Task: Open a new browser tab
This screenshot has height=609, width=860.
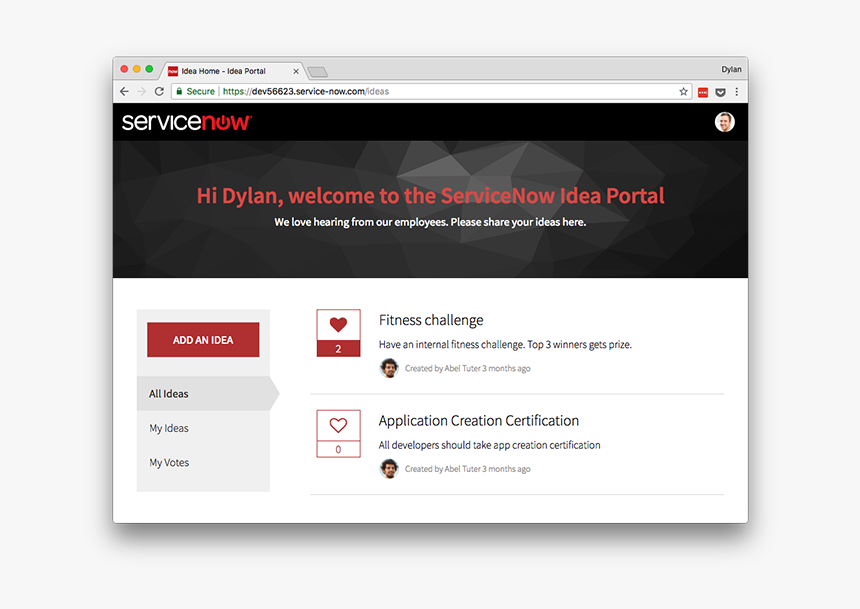Action: tap(318, 72)
